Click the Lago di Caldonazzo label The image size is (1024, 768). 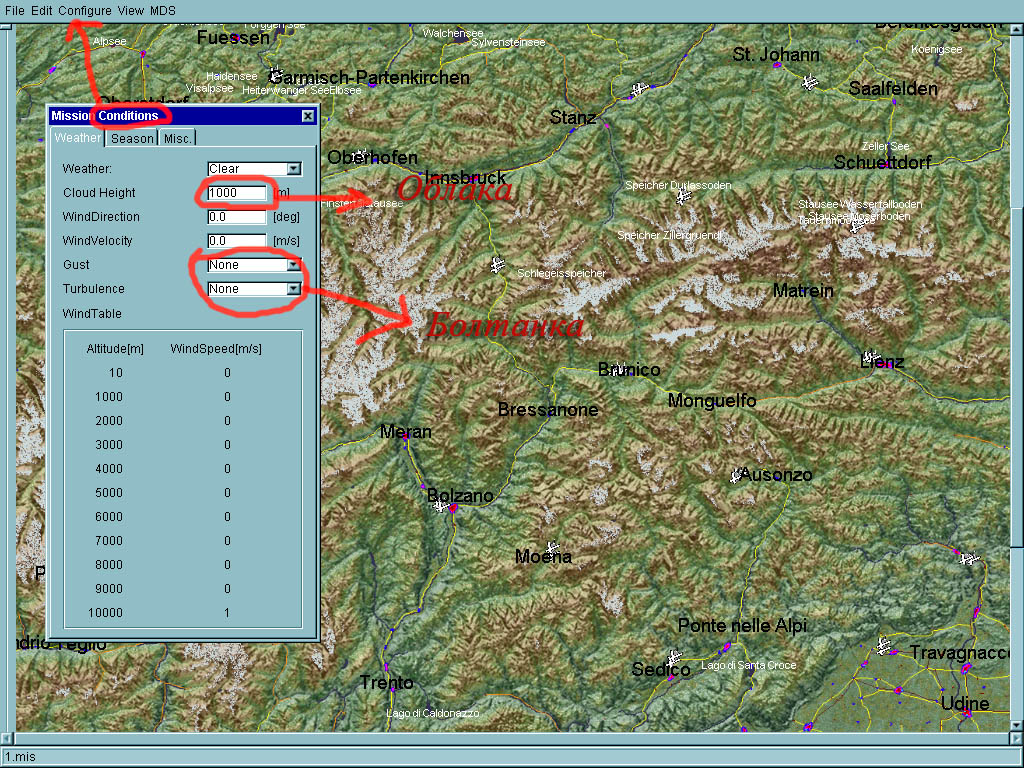click(432, 713)
